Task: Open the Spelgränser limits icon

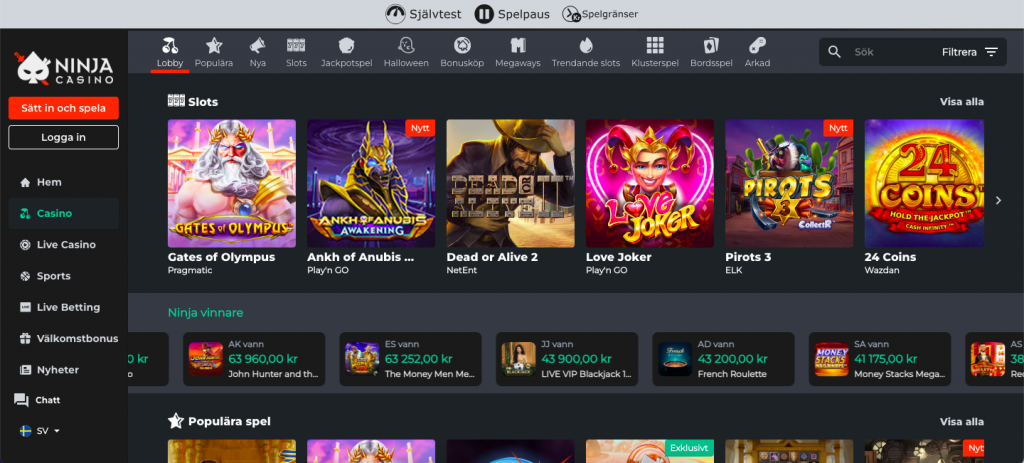Action: coord(571,14)
